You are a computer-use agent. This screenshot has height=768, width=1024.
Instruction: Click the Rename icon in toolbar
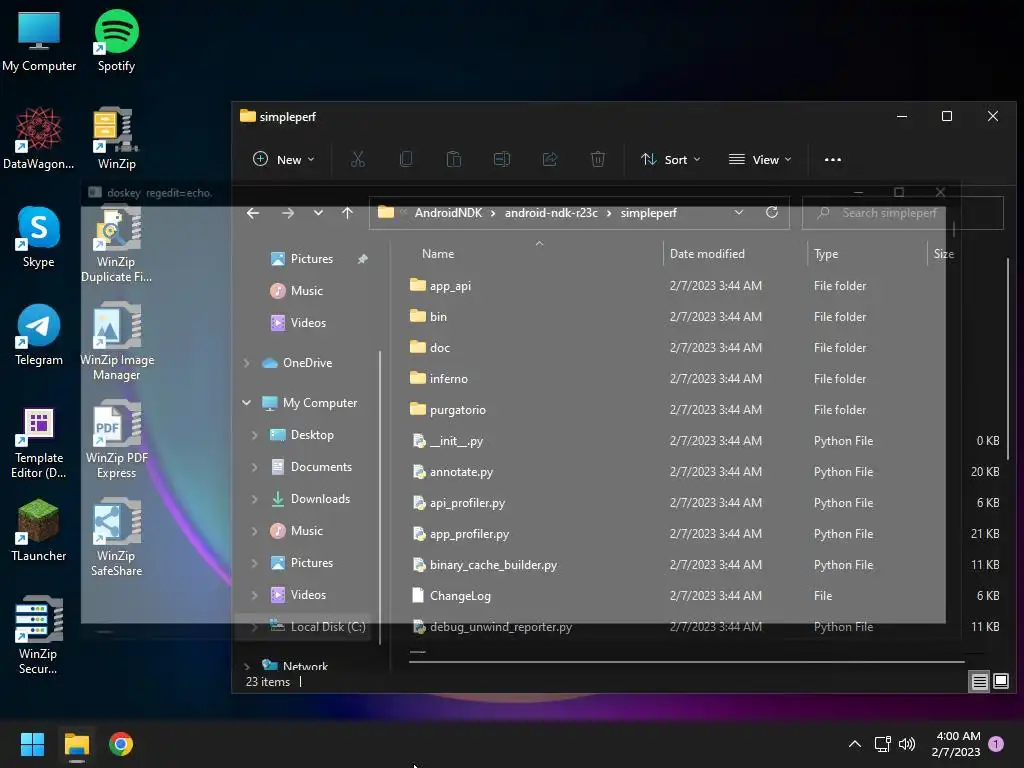click(502, 159)
